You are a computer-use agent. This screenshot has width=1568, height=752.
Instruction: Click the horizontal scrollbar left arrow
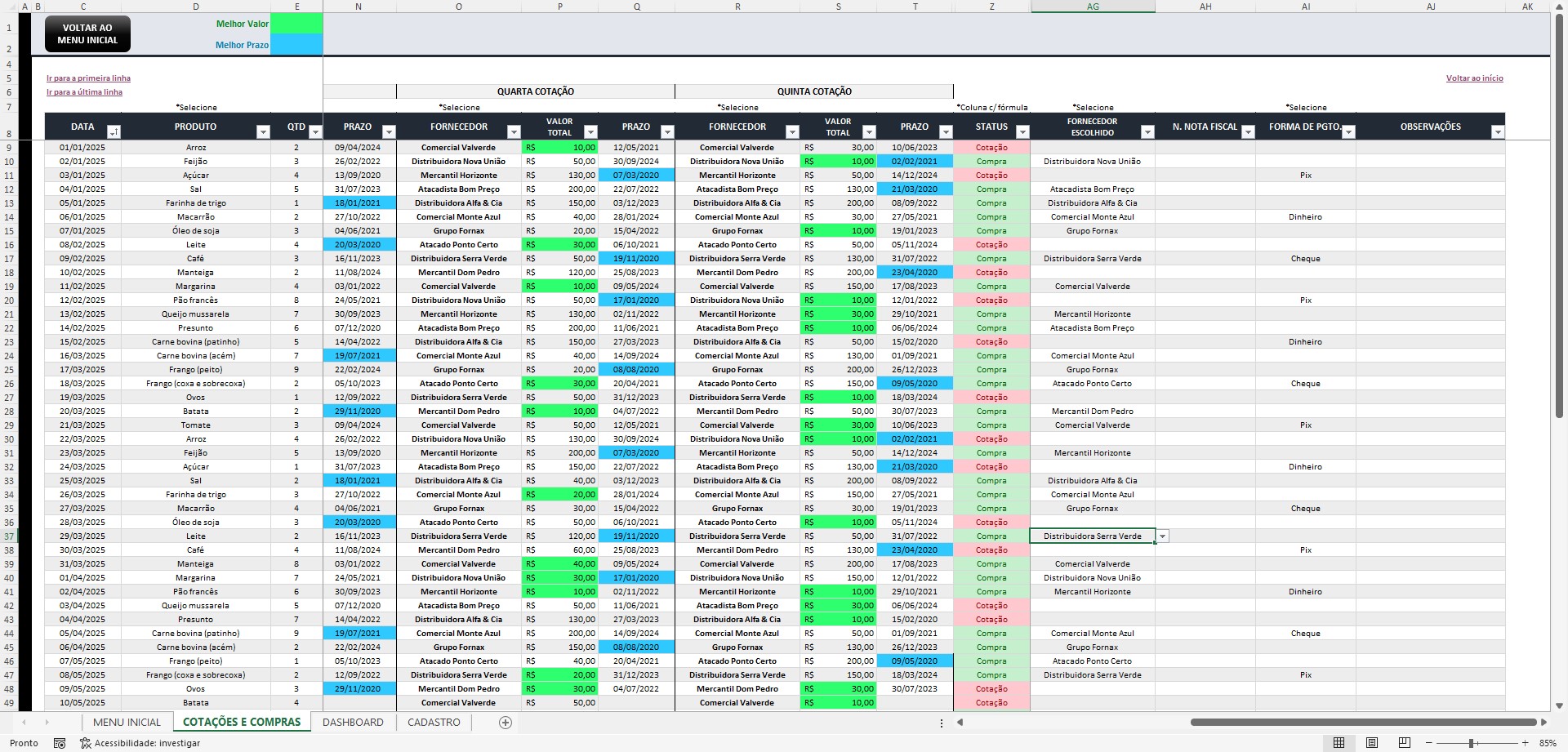(x=960, y=723)
